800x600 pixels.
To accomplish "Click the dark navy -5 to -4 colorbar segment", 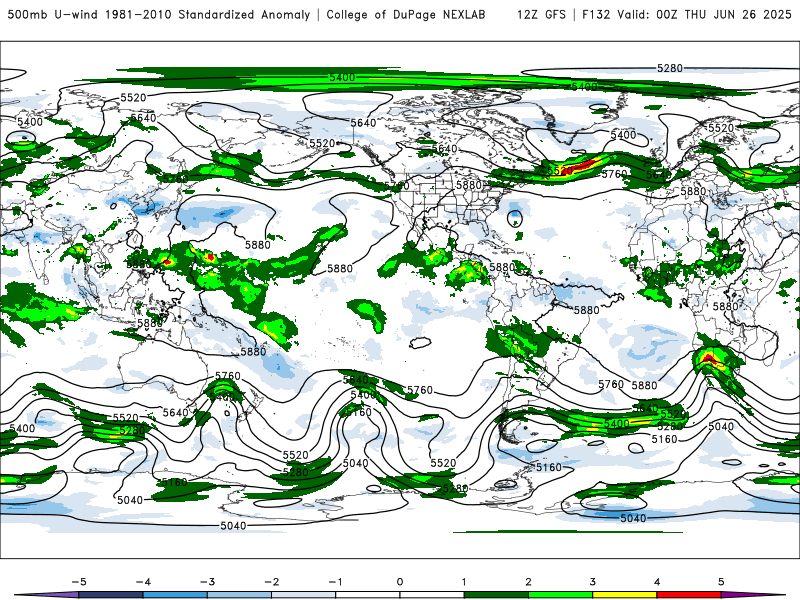I will coord(111,595).
